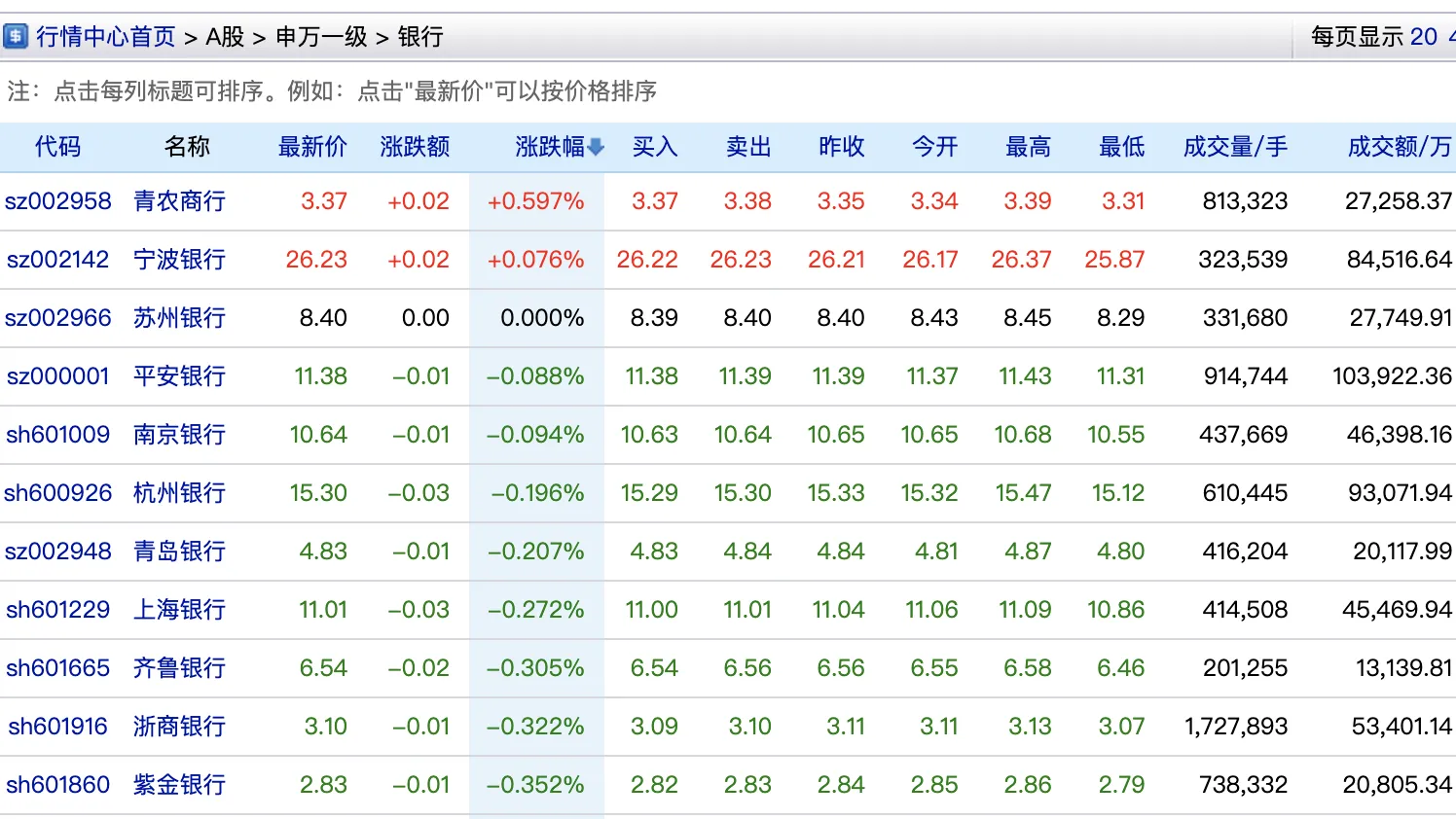Open 杭州银行 stock page
The width and height of the screenshot is (1456, 819).
pos(179,493)
